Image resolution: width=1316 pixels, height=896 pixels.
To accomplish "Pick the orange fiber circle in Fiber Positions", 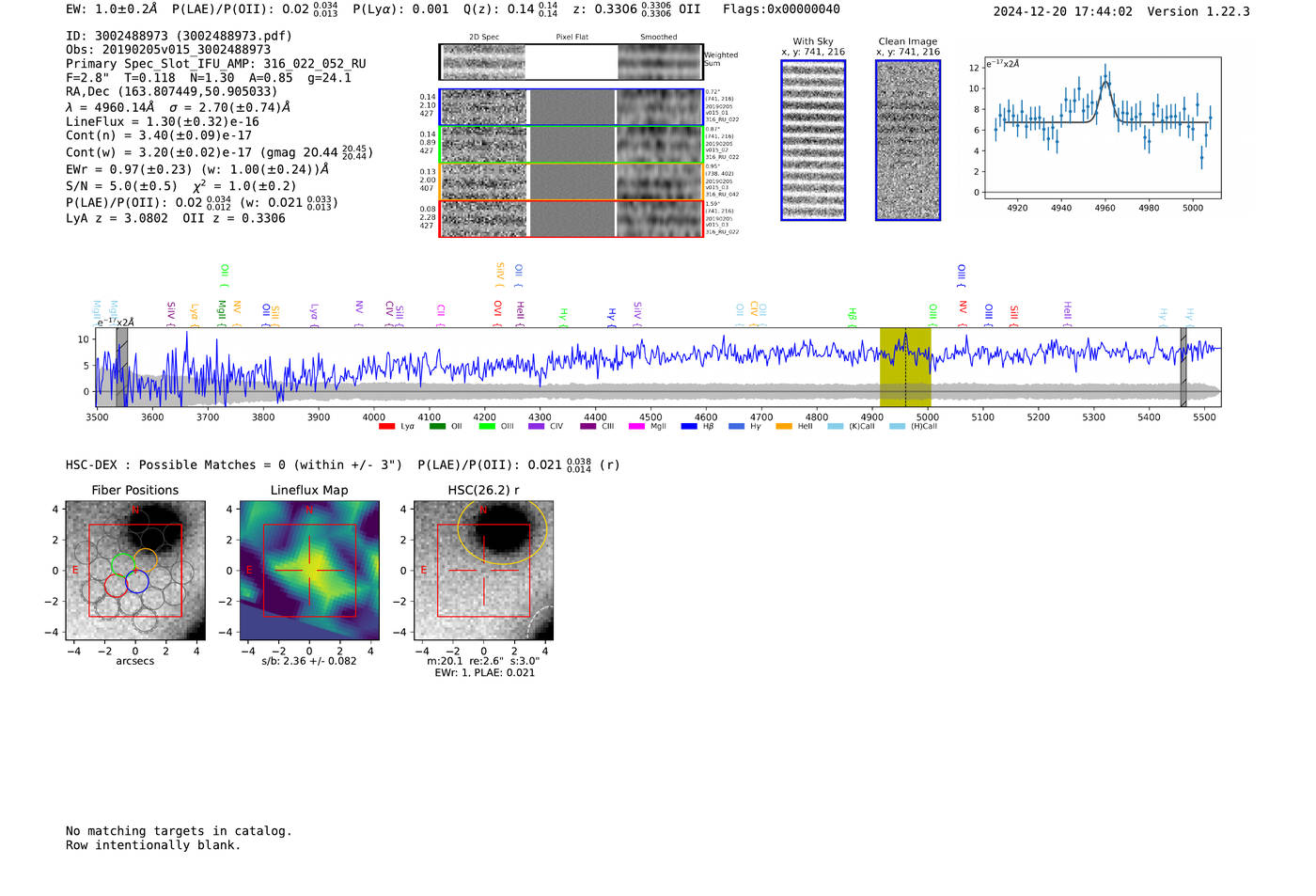I will 145,560.
